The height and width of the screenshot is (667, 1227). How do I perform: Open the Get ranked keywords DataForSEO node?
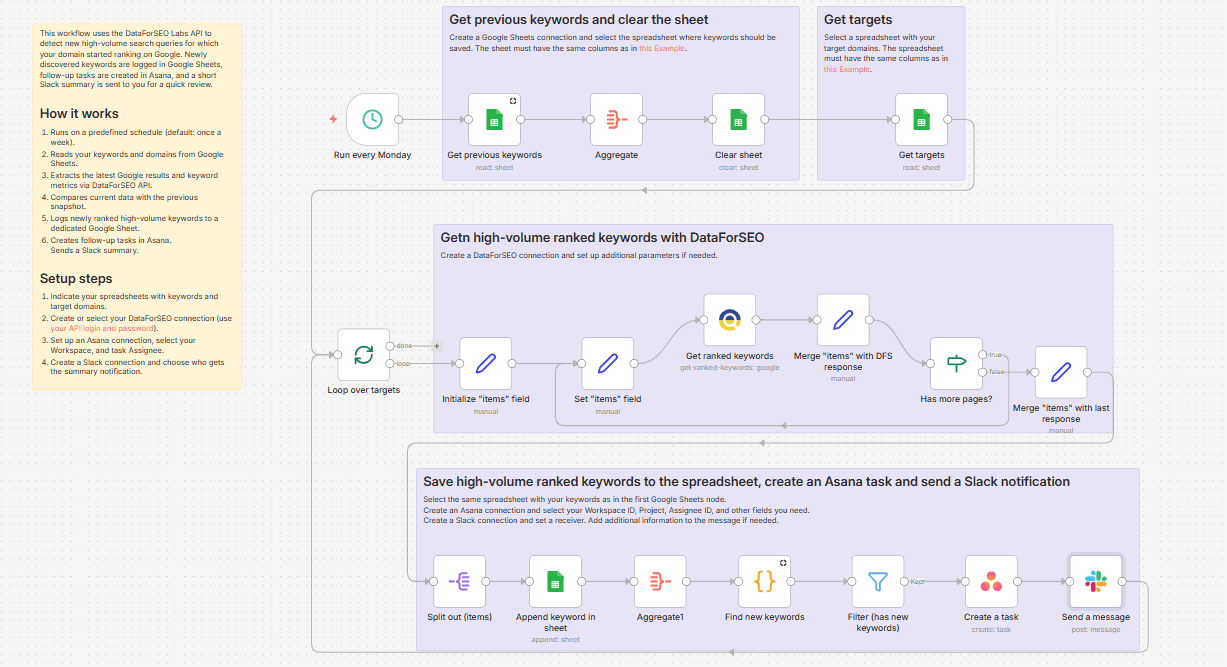tap(729, 320)
